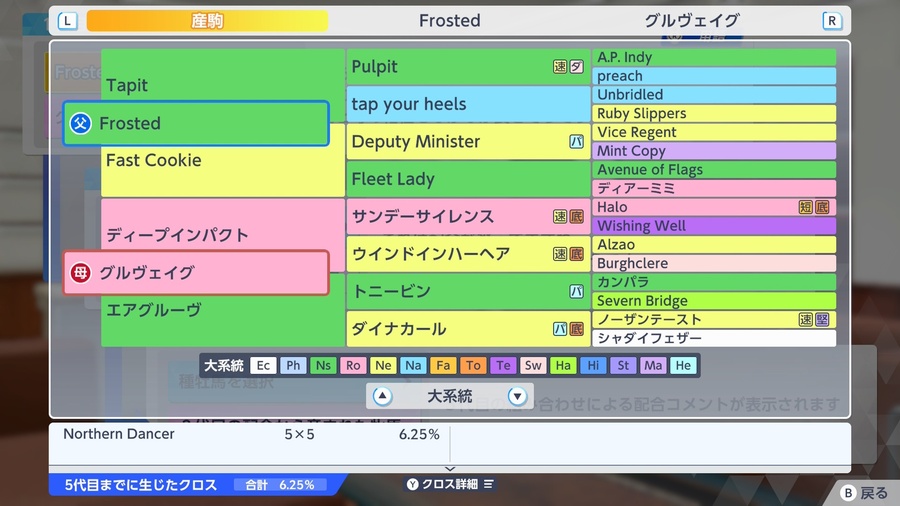900x506 pixels.
Task: Click the Sw lineage swatch
Action: tap(533, 365)
